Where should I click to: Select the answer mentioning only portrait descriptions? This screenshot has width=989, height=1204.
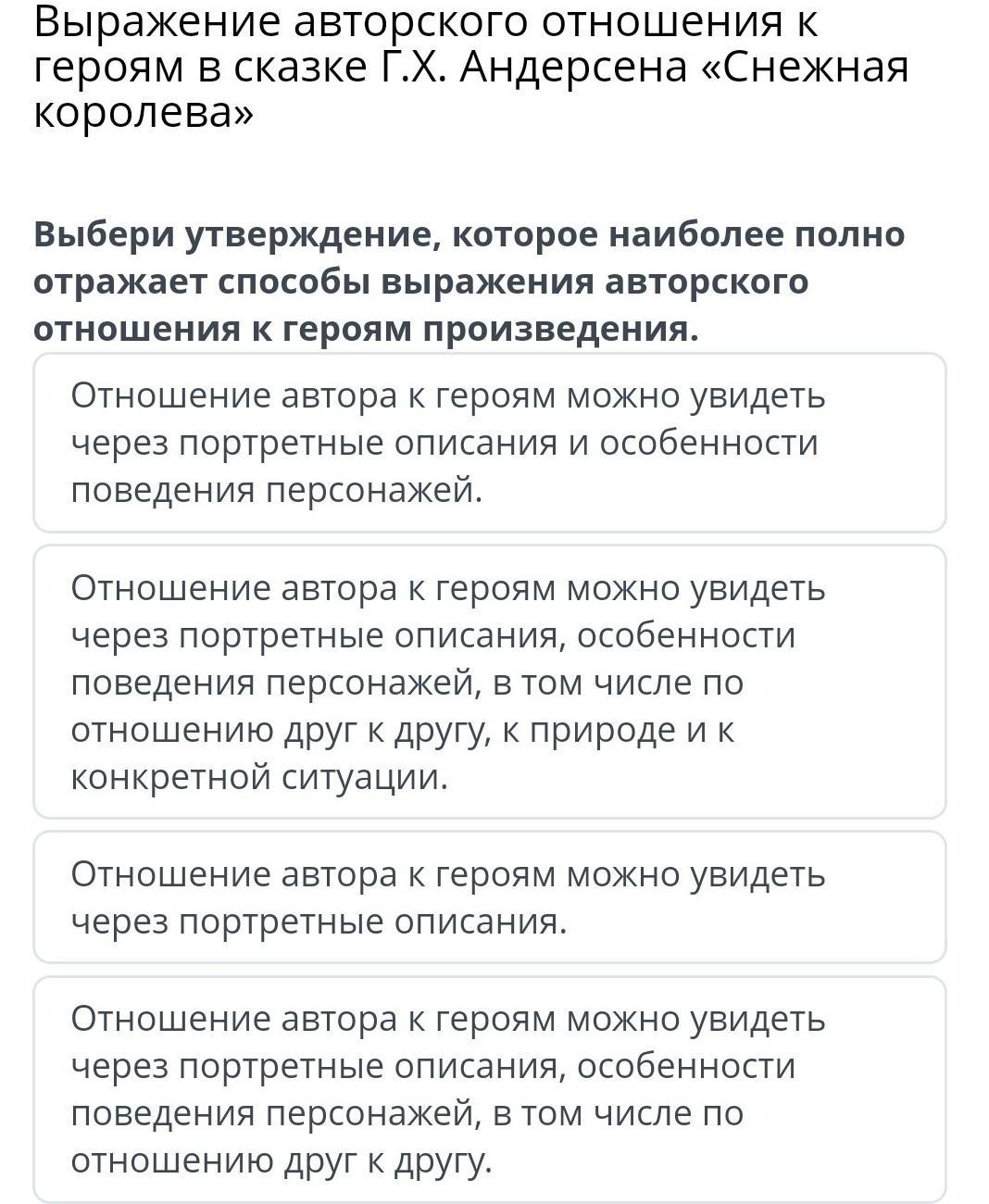(490, 897)
